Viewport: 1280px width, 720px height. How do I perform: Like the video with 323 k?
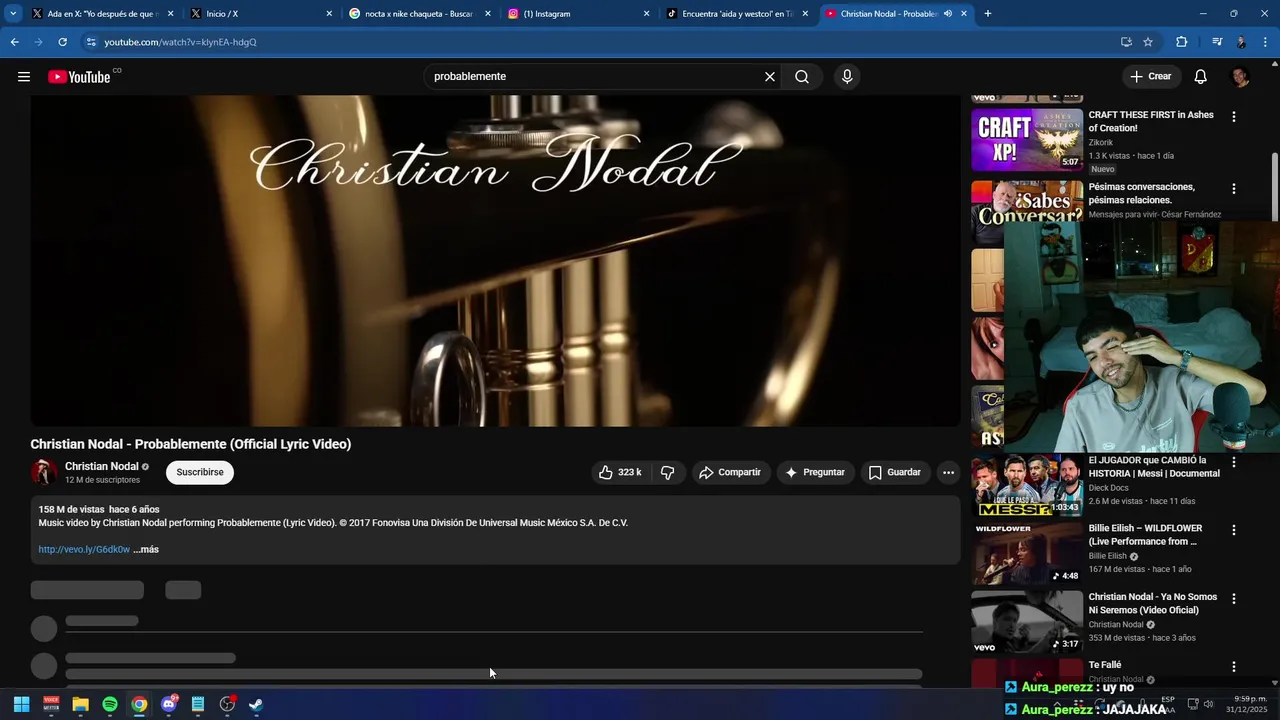point(620,472)
